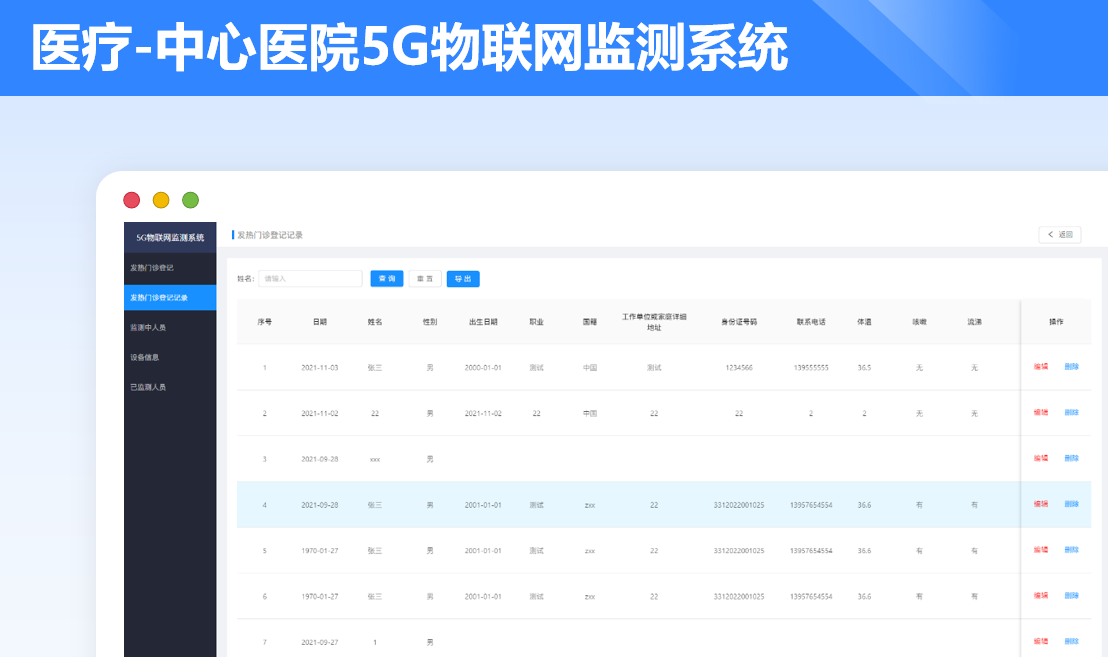Click the 联系电话 column header

coord(811,321)
